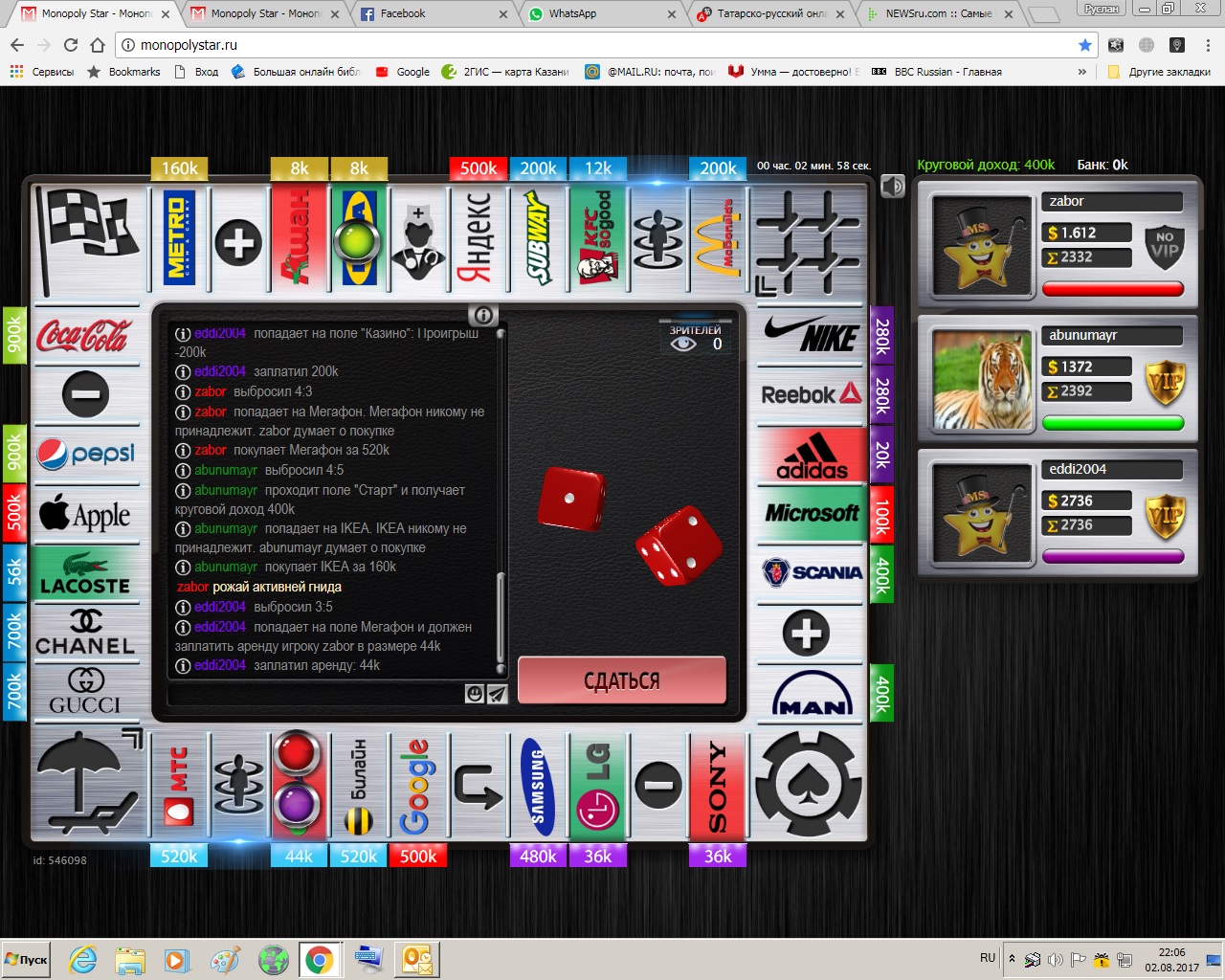
Task: Click the chat log scrollbar
Action: tap(500, 623)
